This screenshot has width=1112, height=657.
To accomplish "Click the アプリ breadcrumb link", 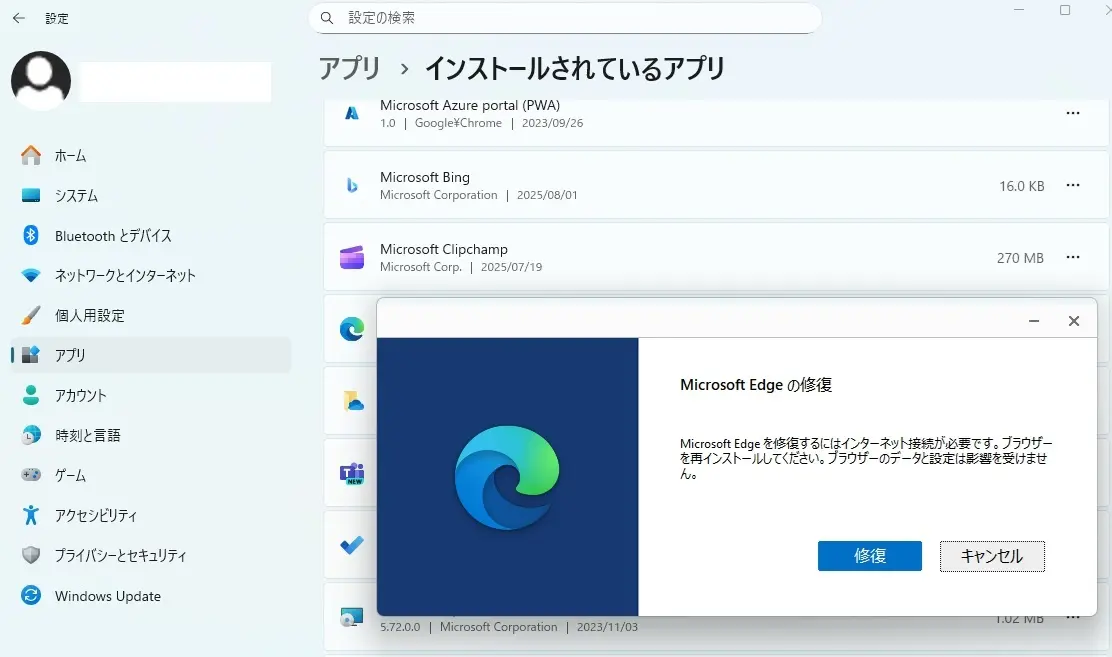I will 350,69.
